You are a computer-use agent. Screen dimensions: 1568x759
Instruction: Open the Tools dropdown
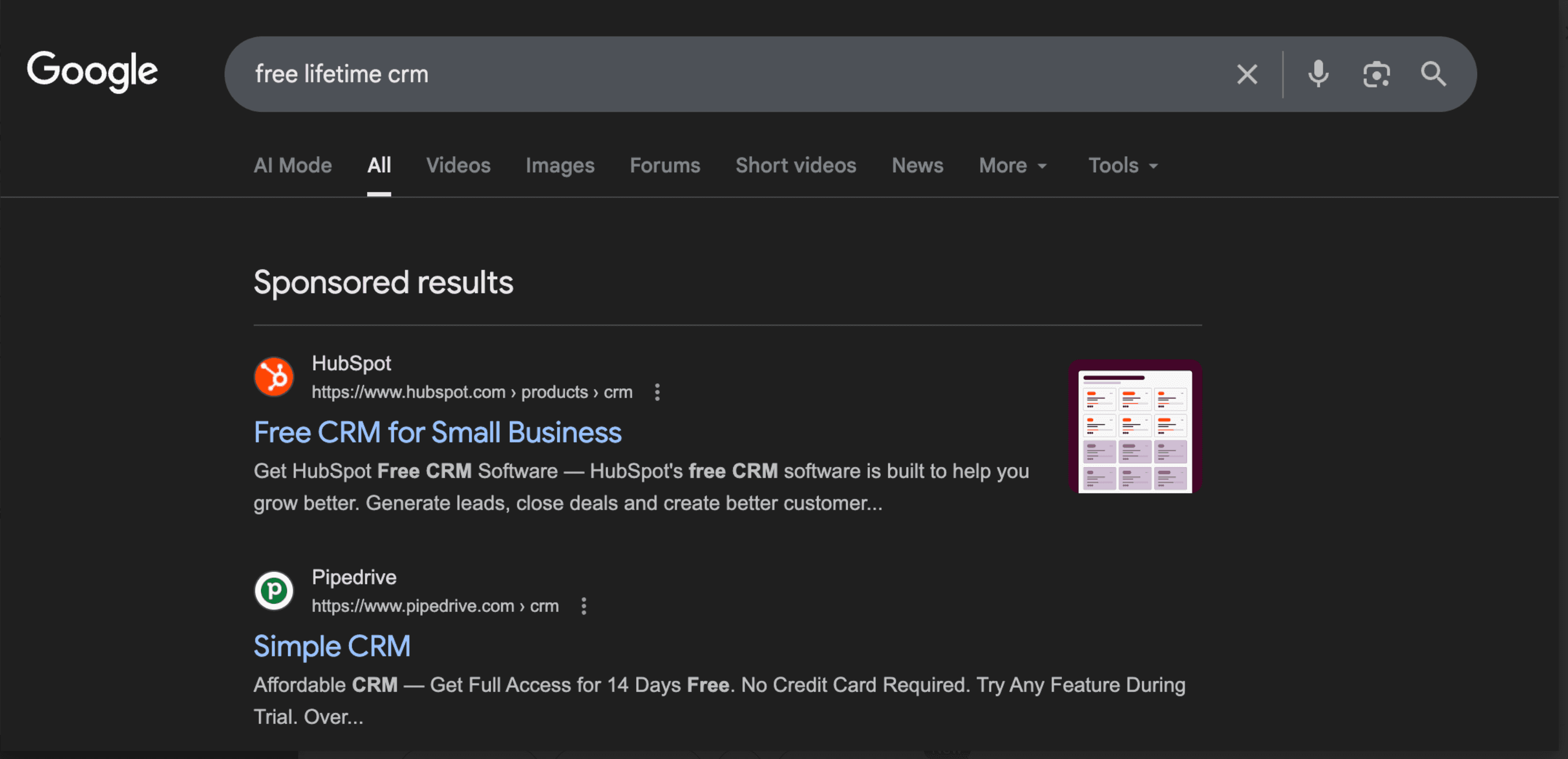(1121, 165)
